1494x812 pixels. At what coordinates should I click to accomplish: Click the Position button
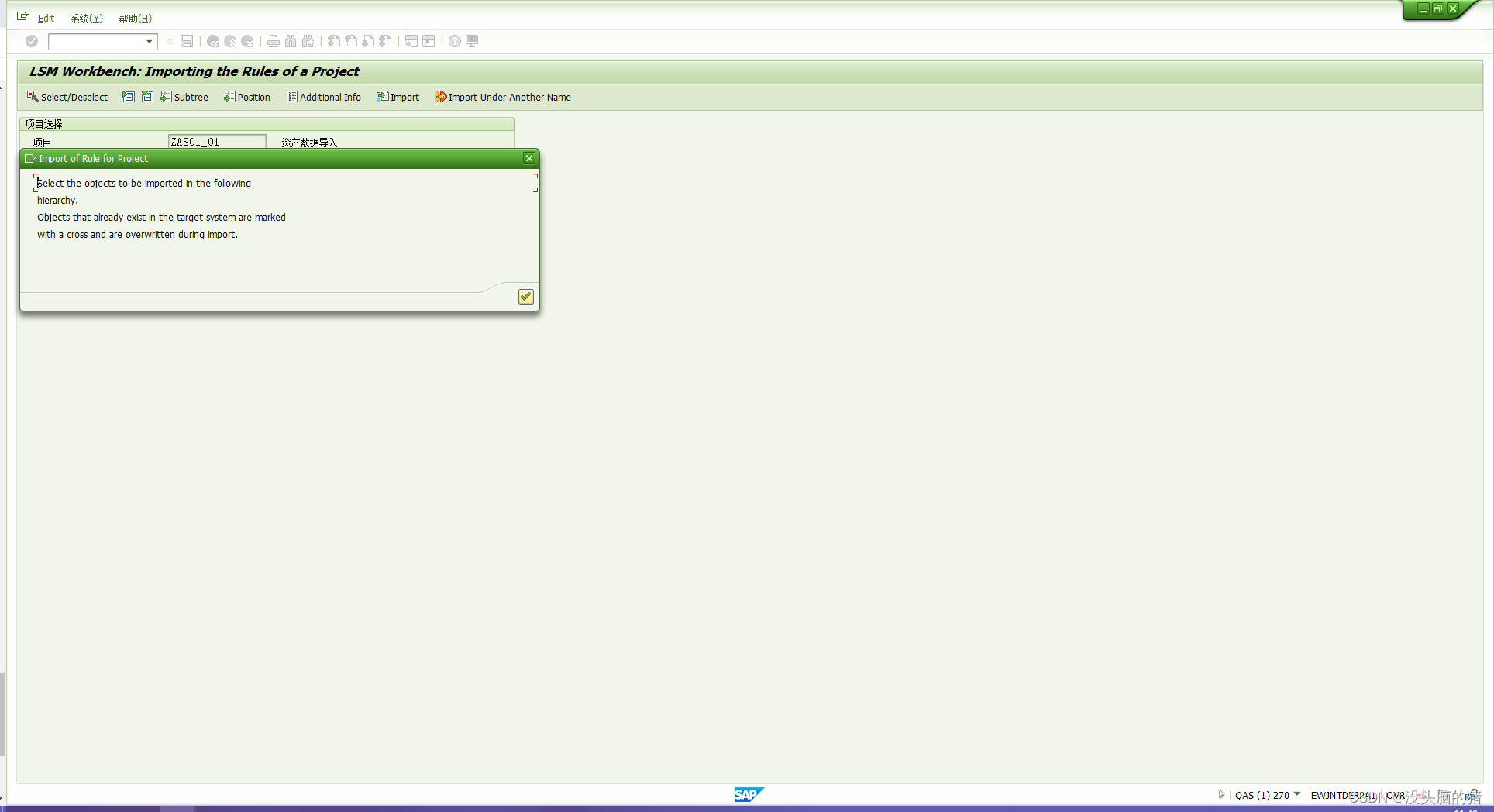point(247,97)
